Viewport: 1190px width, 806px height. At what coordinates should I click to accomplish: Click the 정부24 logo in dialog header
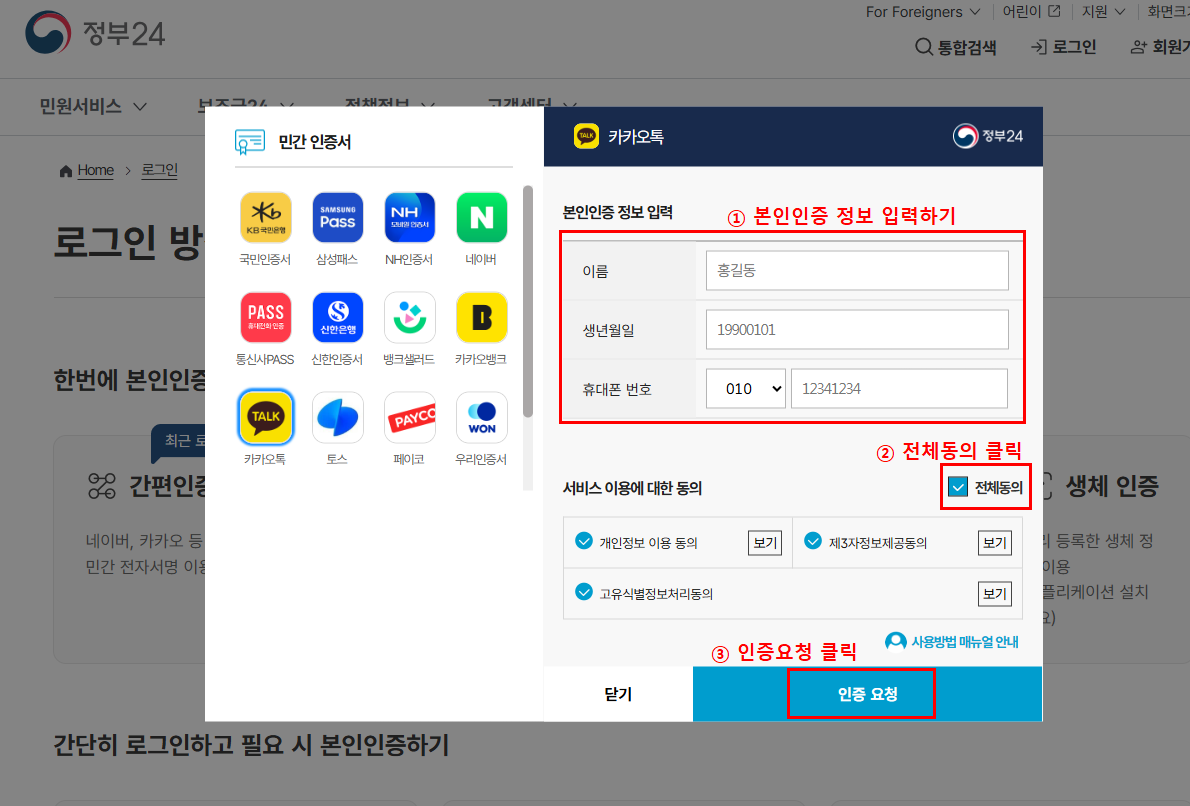point(987,137)
